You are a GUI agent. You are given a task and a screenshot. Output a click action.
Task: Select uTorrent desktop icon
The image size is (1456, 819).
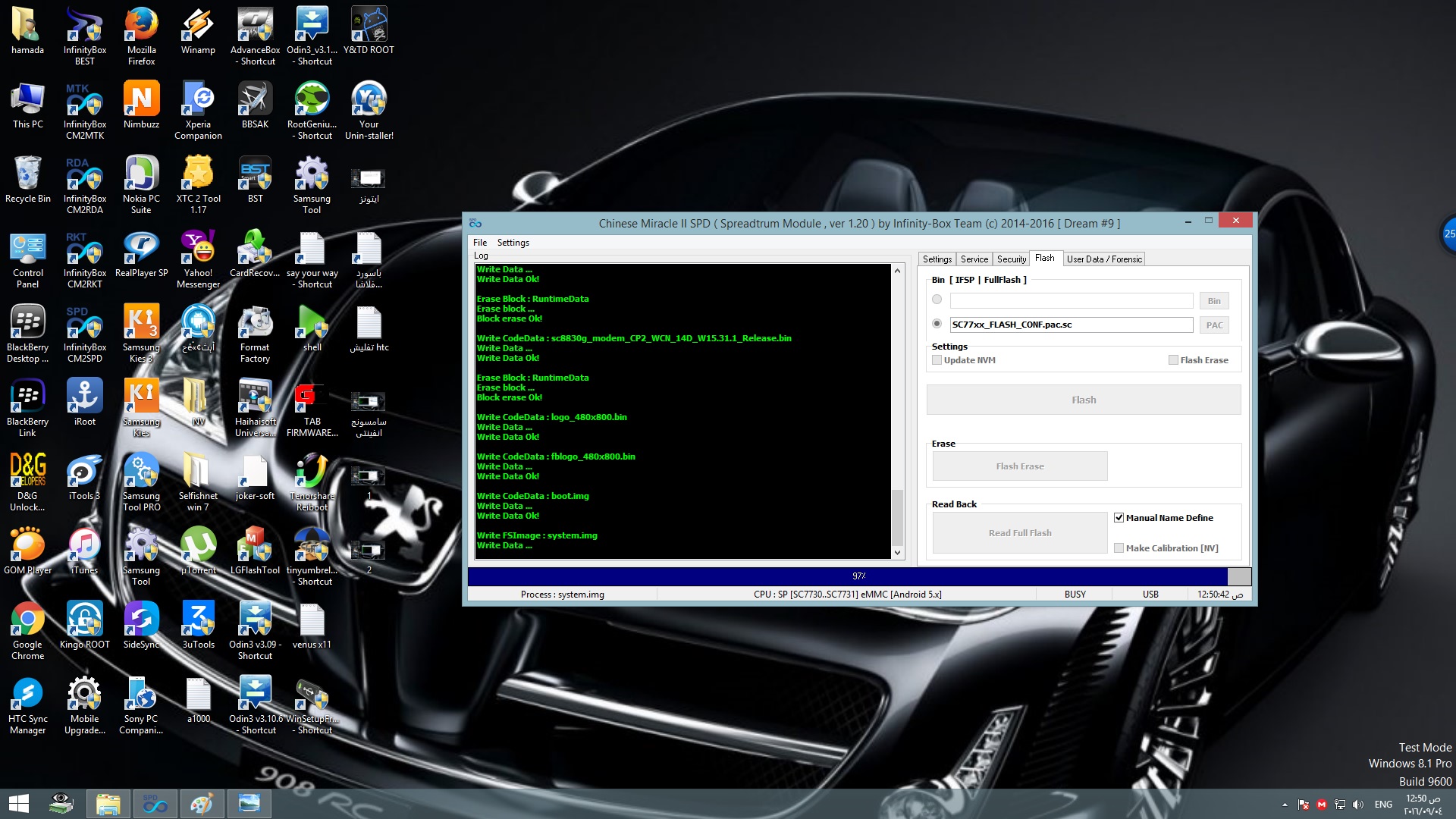(x=198, y=551)
